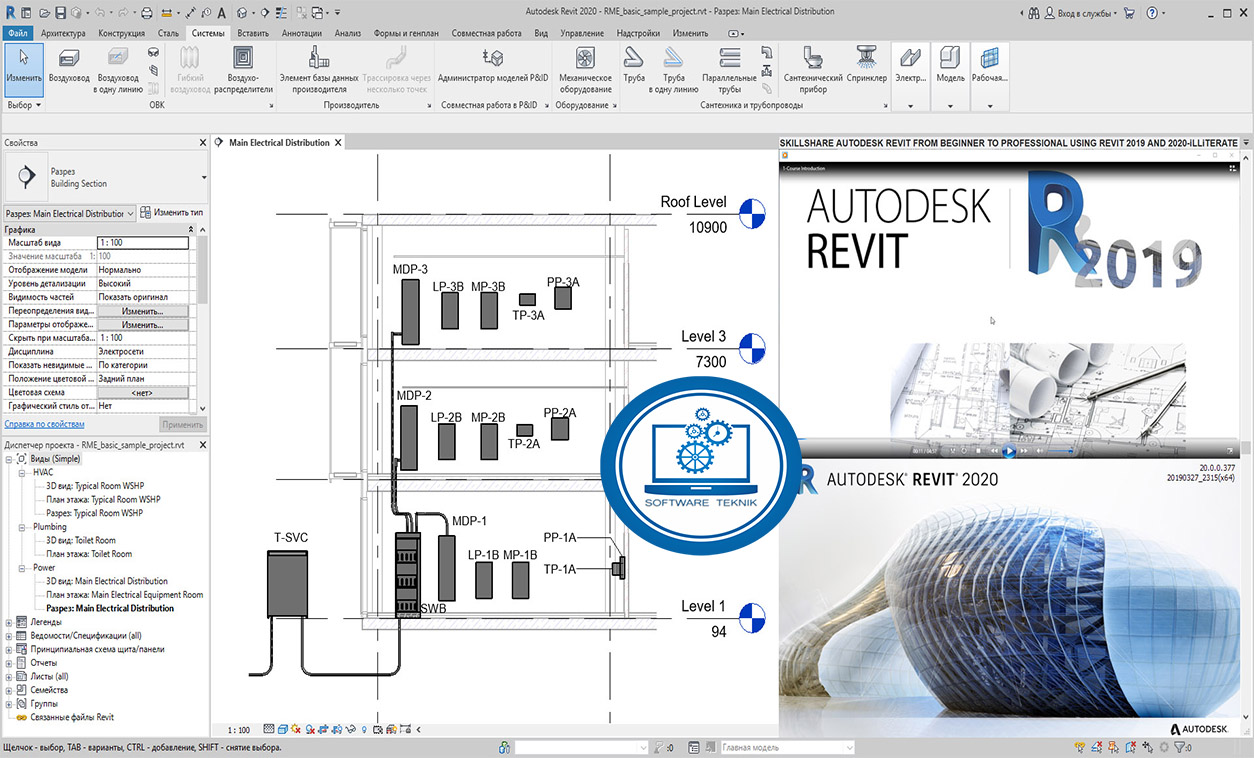The image size is (1254, 758).
Task: Select the Параллельные трубы tool
Action: [x=729, y=68]
